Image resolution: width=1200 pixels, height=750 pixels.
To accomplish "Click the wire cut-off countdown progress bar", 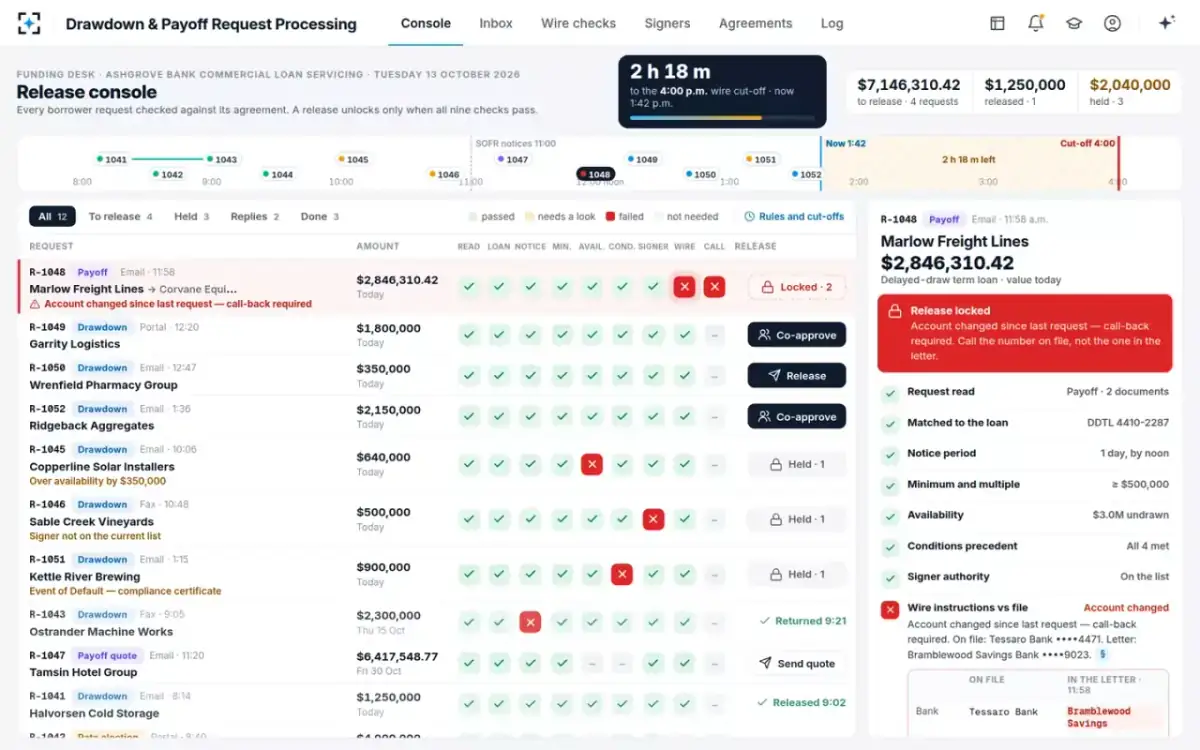I will 722,117.
